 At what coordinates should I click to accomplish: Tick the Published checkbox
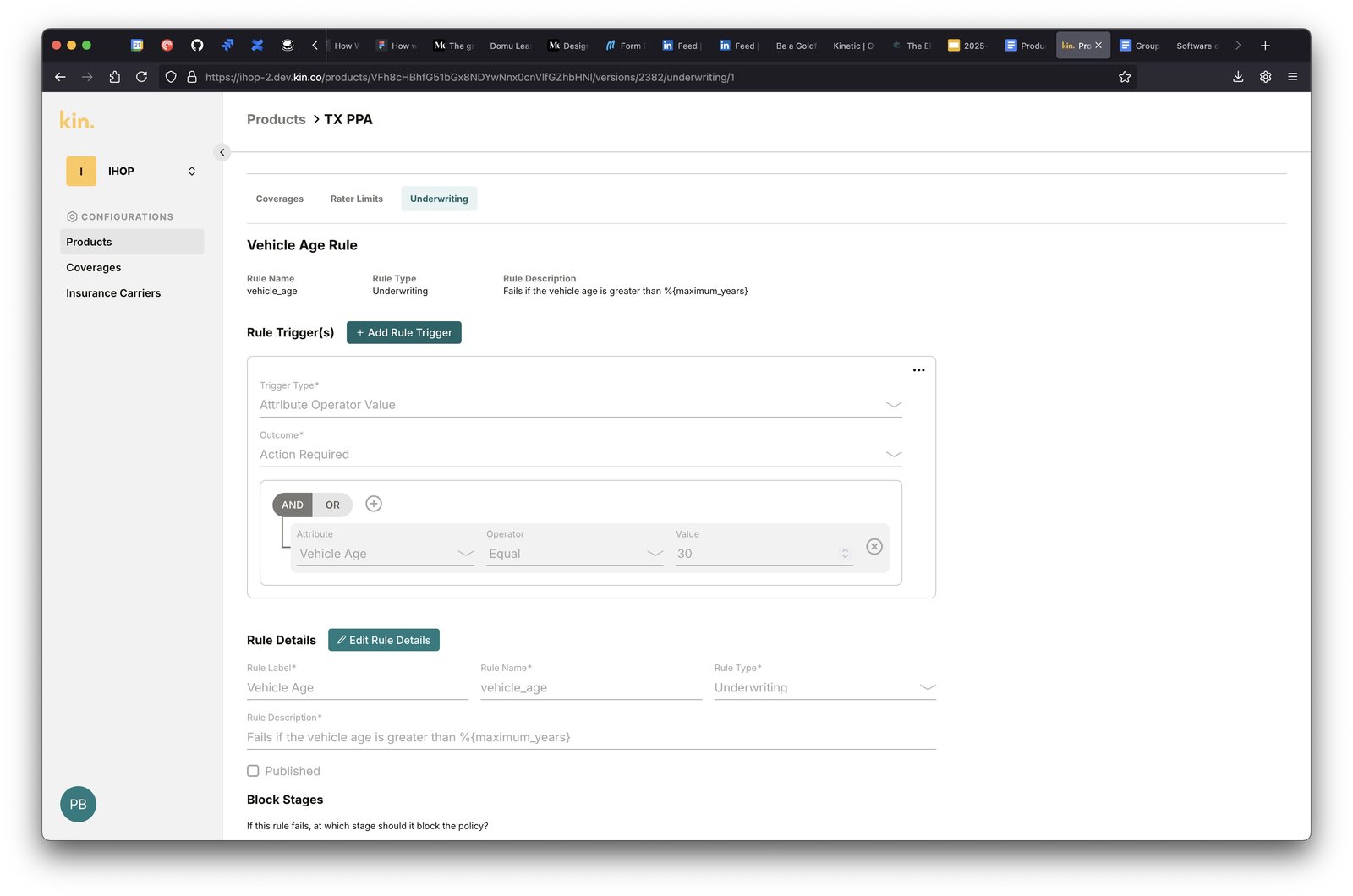tap(253, 771)
